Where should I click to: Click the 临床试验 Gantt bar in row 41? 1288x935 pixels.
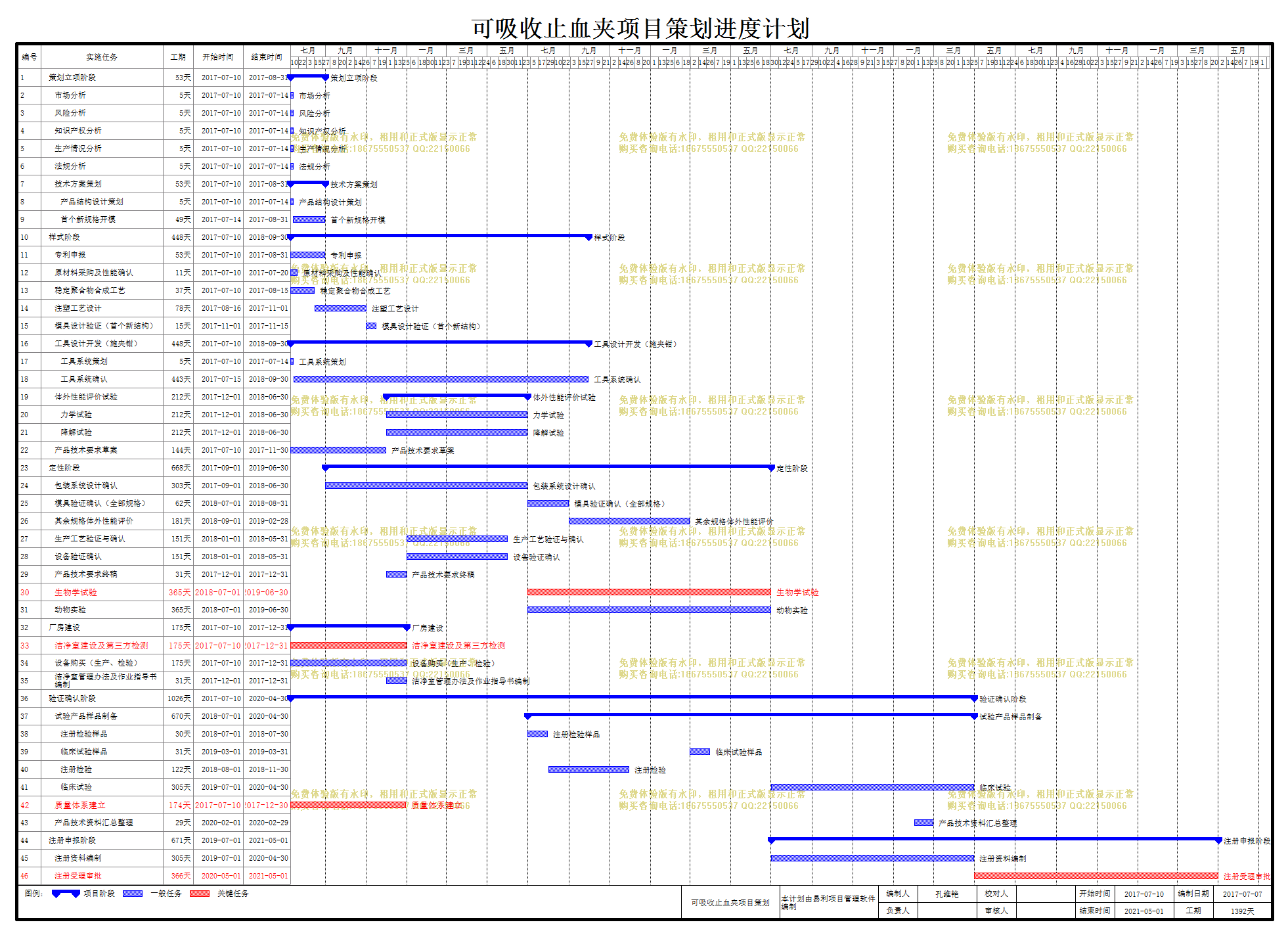coord(872,787)
